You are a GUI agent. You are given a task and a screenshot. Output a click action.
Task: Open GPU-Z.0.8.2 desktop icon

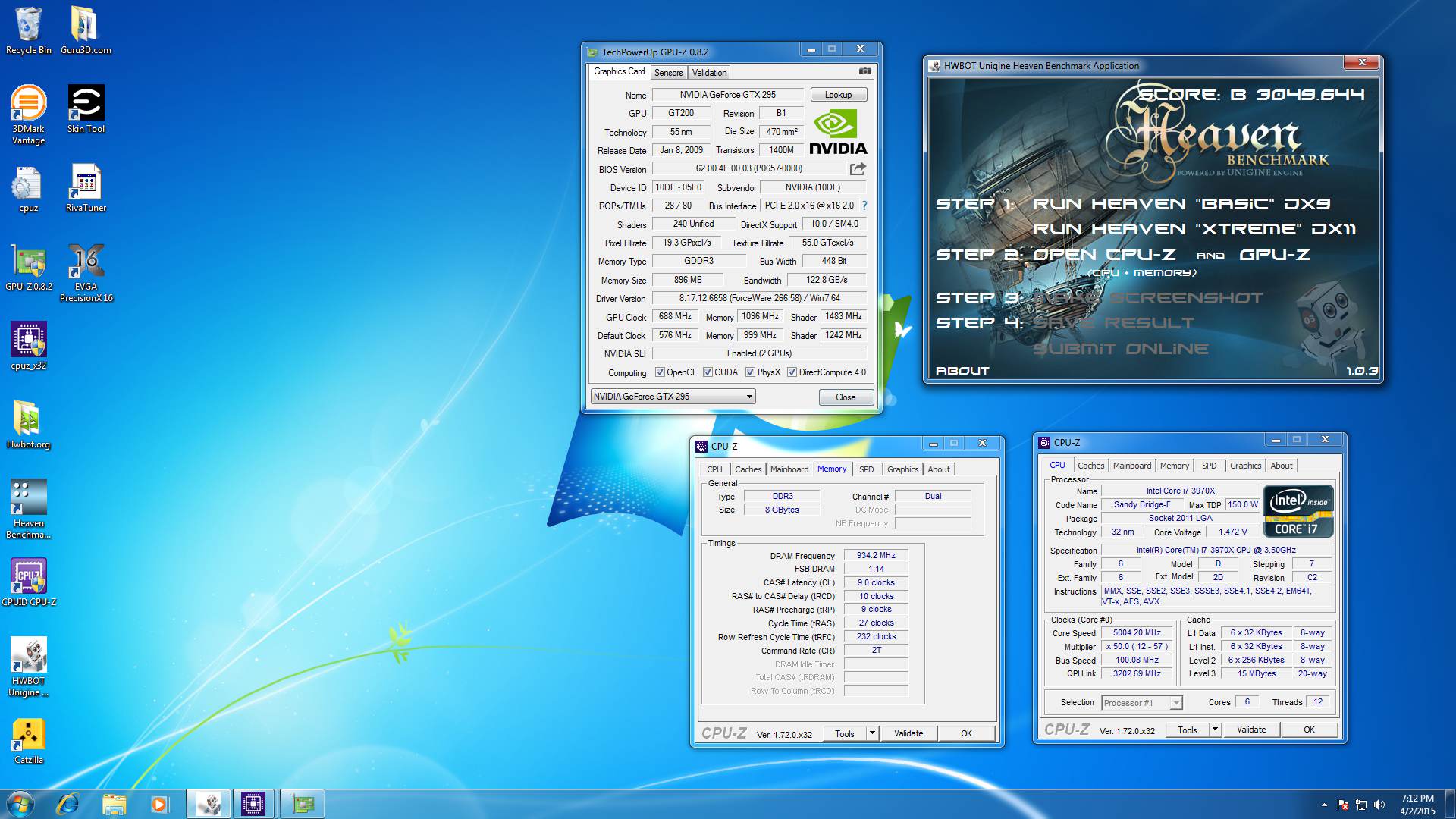pyautogui.click(x=29, y=267)
